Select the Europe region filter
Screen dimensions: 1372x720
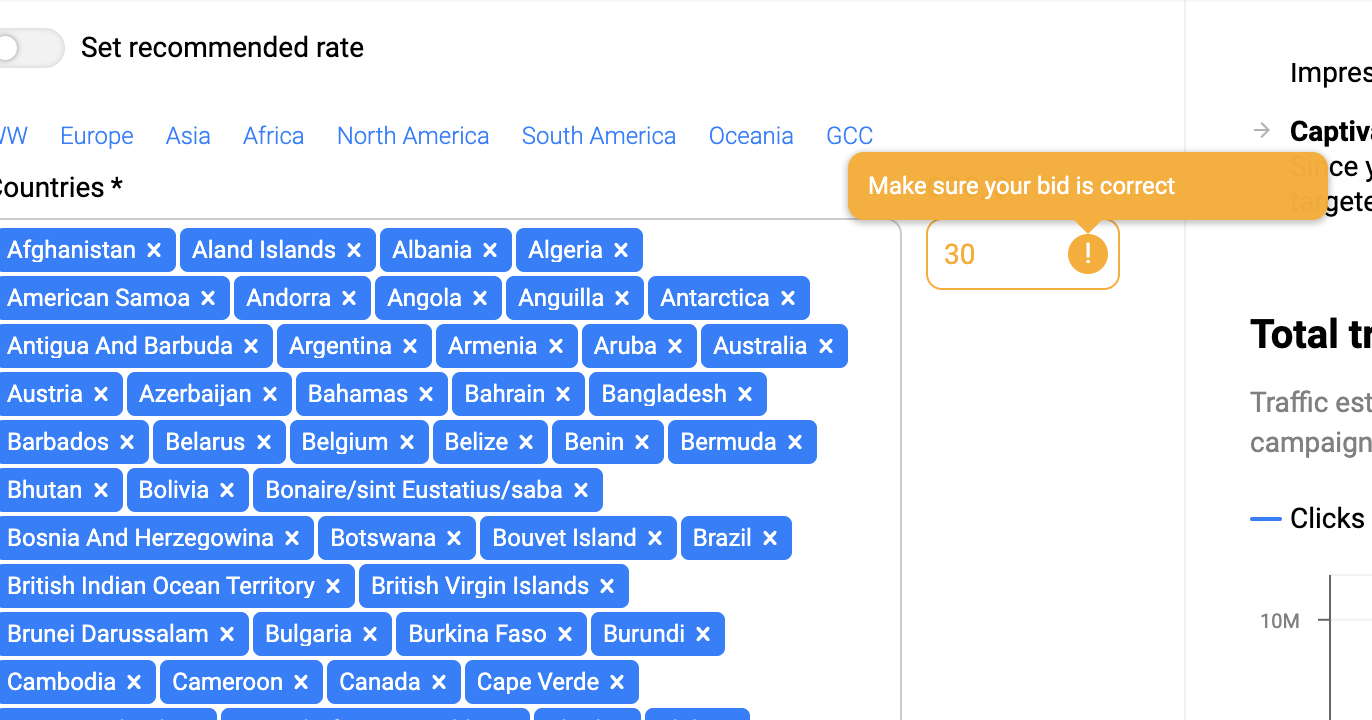(97, 136)
